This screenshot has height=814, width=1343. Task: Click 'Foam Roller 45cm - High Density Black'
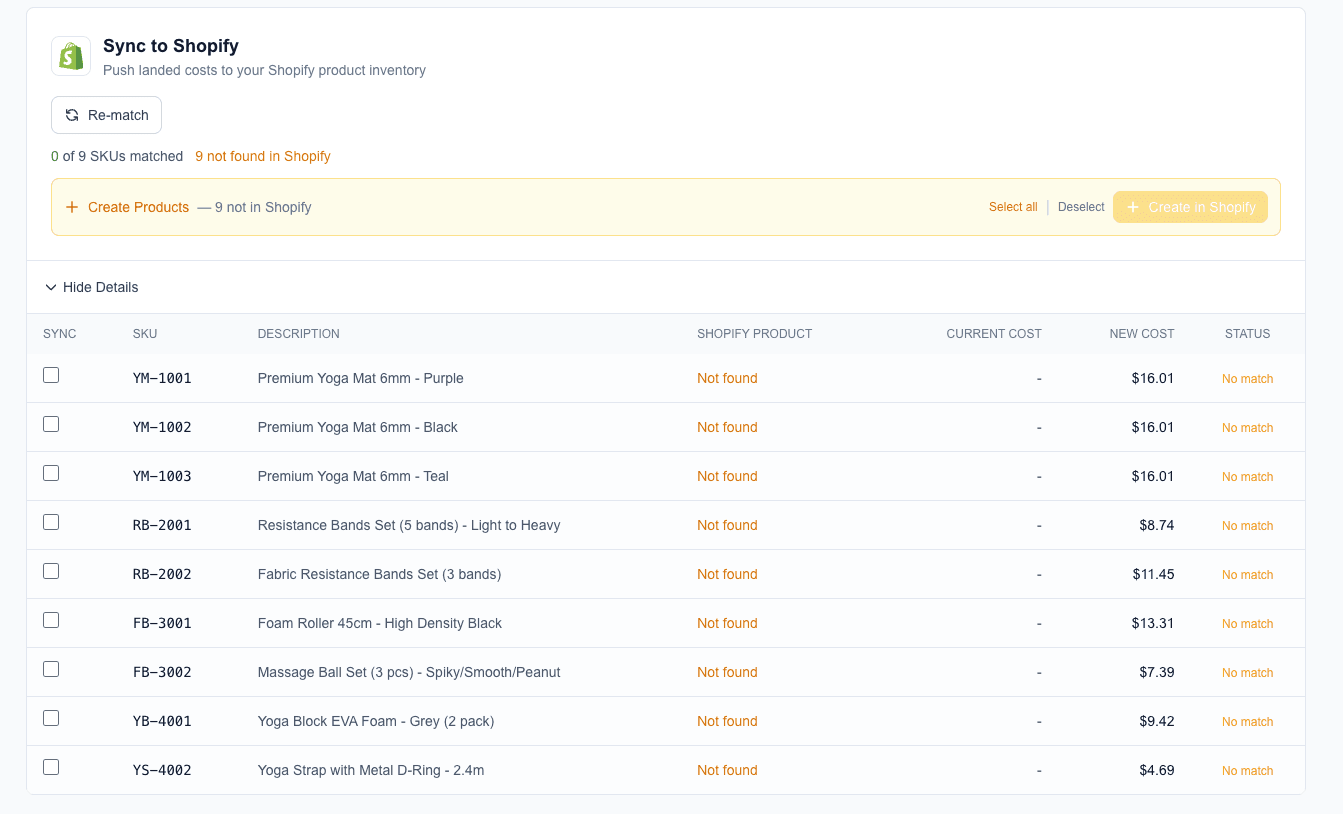pyautogui.click(x=380, y=623)
